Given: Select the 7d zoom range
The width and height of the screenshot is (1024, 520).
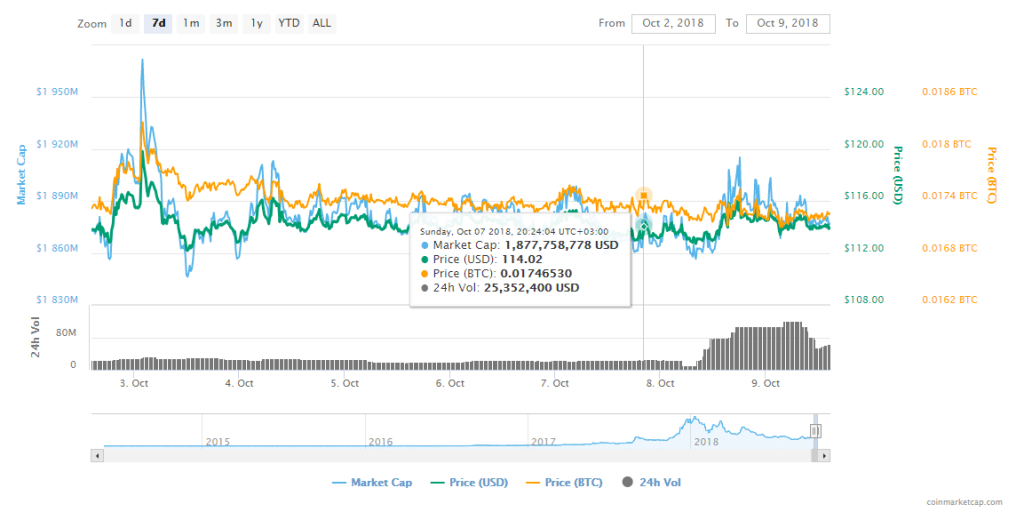Looking at the screenshot, I should (x=157, y=23).
